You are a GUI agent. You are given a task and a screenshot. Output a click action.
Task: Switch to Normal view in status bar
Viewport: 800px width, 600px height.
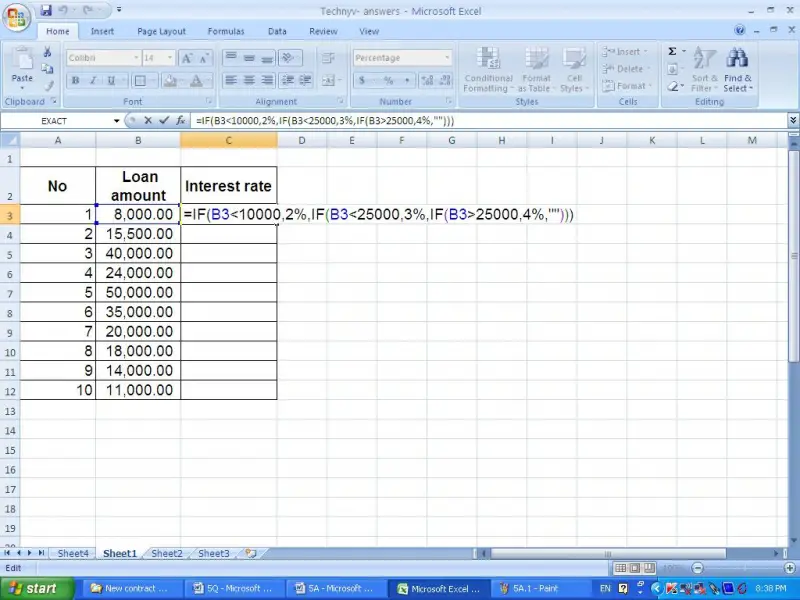tap(620, 568)
